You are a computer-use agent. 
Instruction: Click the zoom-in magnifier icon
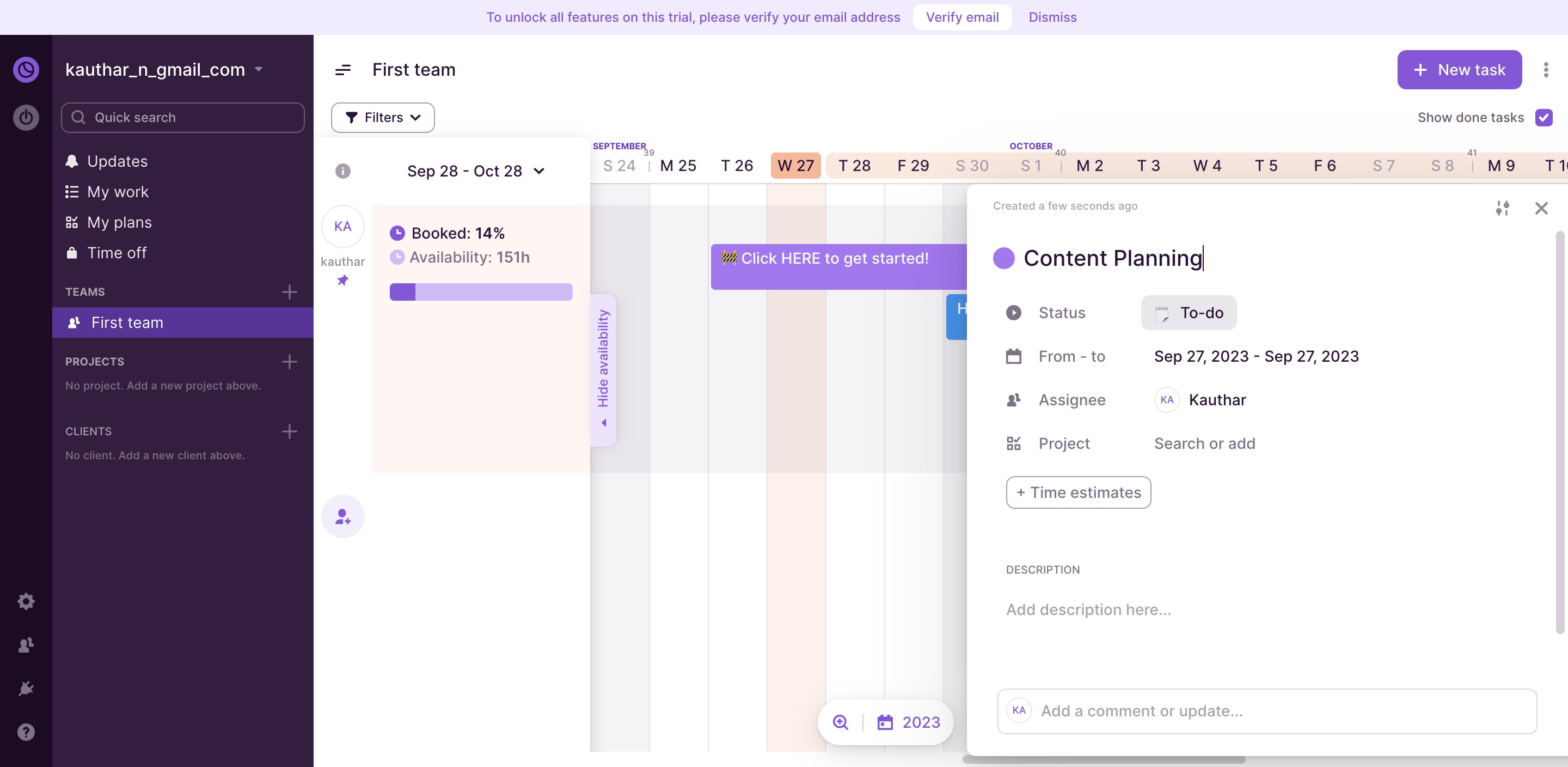pos(840,722)
